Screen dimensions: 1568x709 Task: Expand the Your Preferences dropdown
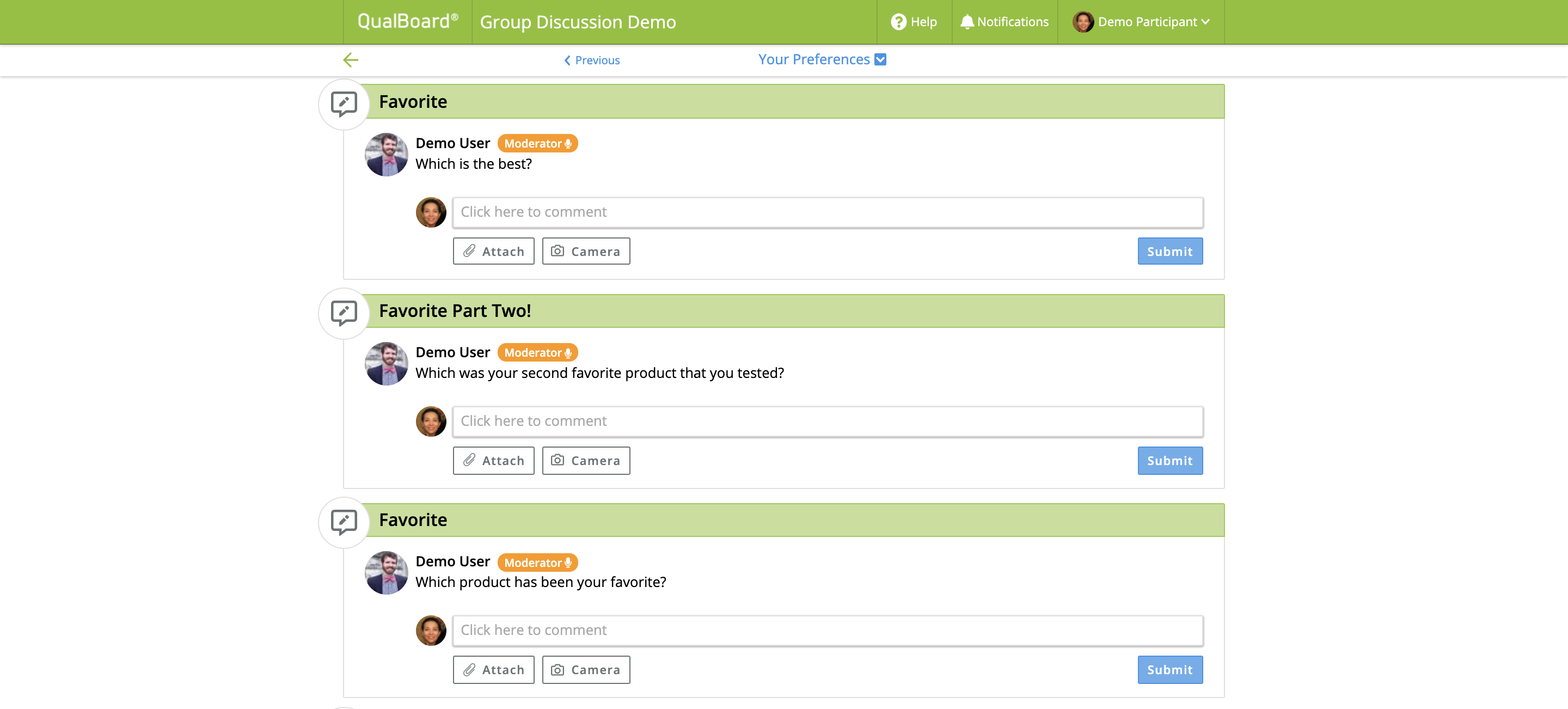coord(814,60)
